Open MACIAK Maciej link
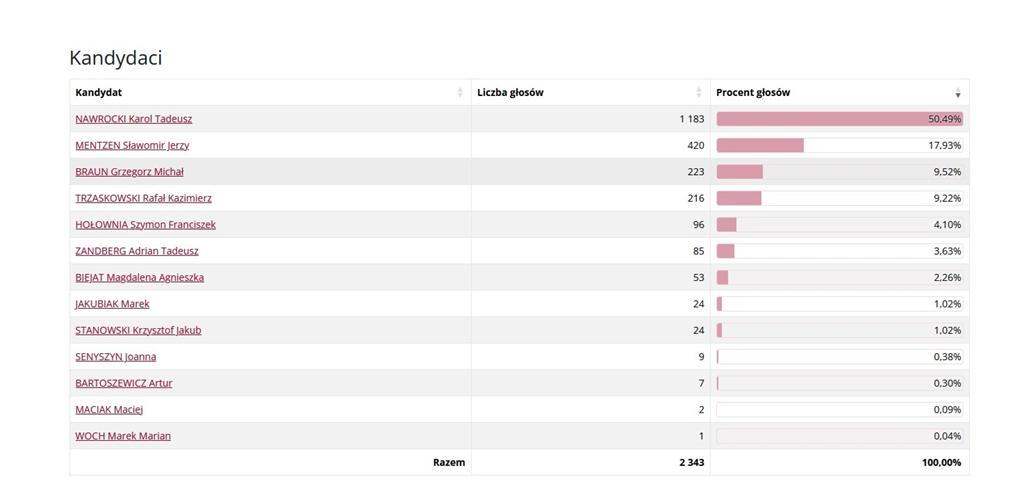The width and height of the screenshot is (1024, 493). (109, 409)
